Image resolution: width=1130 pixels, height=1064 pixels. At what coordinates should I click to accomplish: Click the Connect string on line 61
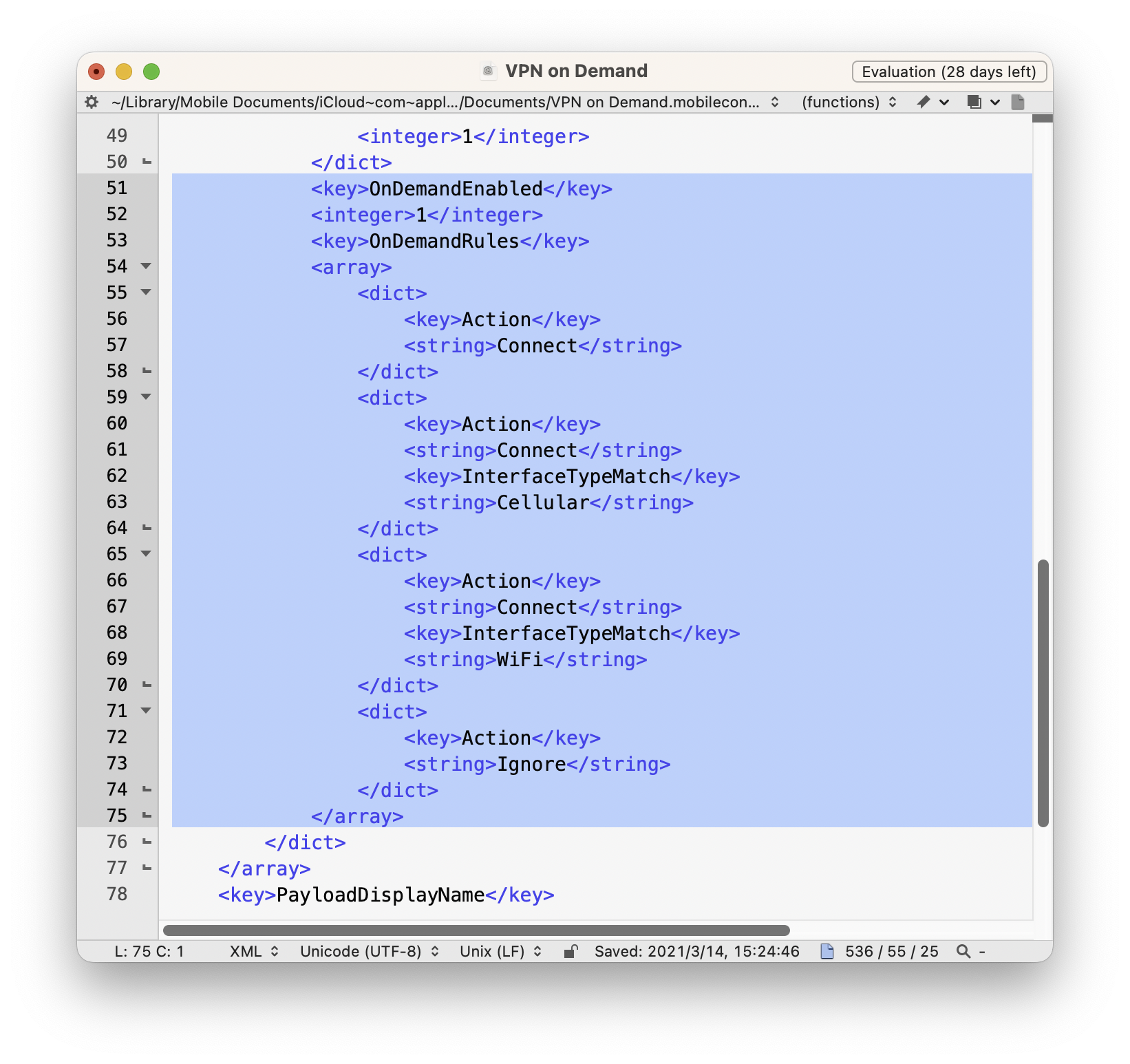click(x=537, y=450)
